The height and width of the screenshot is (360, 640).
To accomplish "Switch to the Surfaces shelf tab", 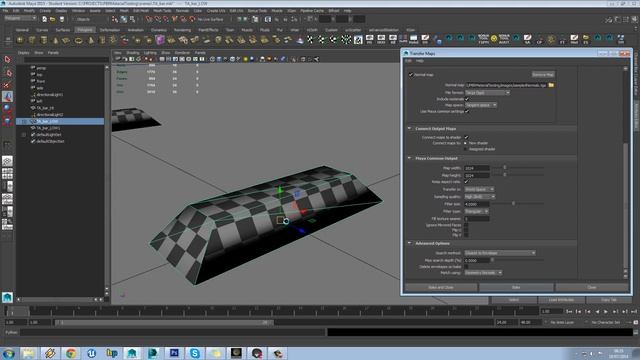I will pos(62,30).
